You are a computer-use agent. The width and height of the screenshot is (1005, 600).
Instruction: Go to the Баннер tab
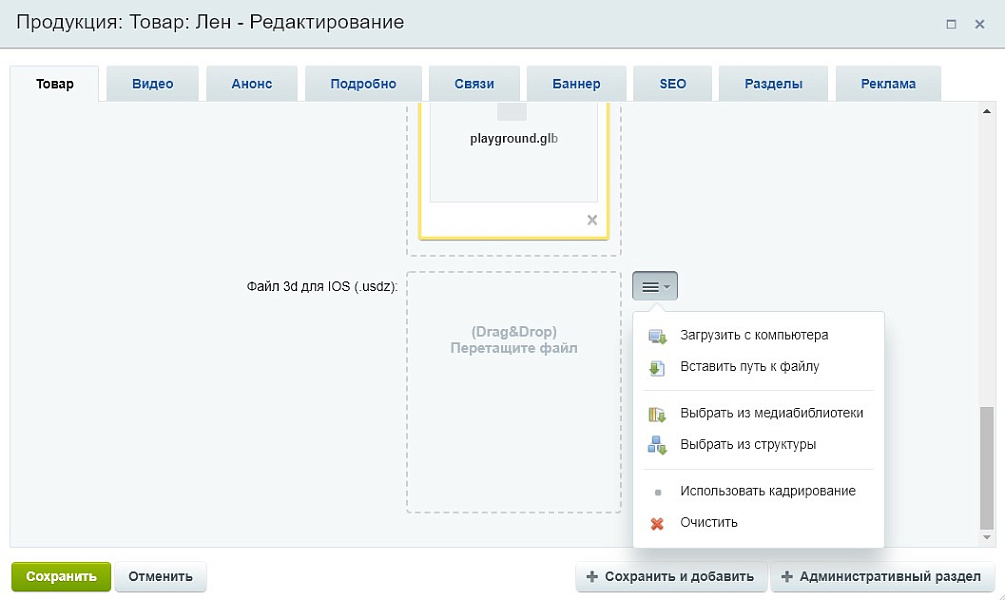coord(576,84)
